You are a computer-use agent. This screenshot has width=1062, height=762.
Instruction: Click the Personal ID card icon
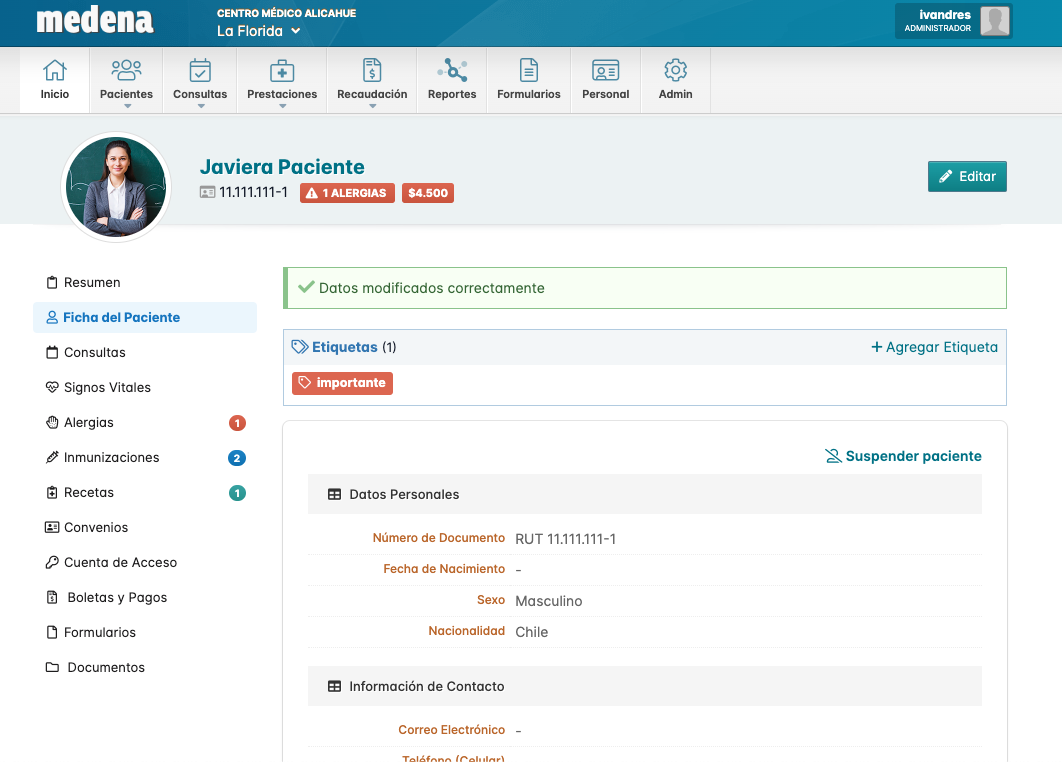605,71
